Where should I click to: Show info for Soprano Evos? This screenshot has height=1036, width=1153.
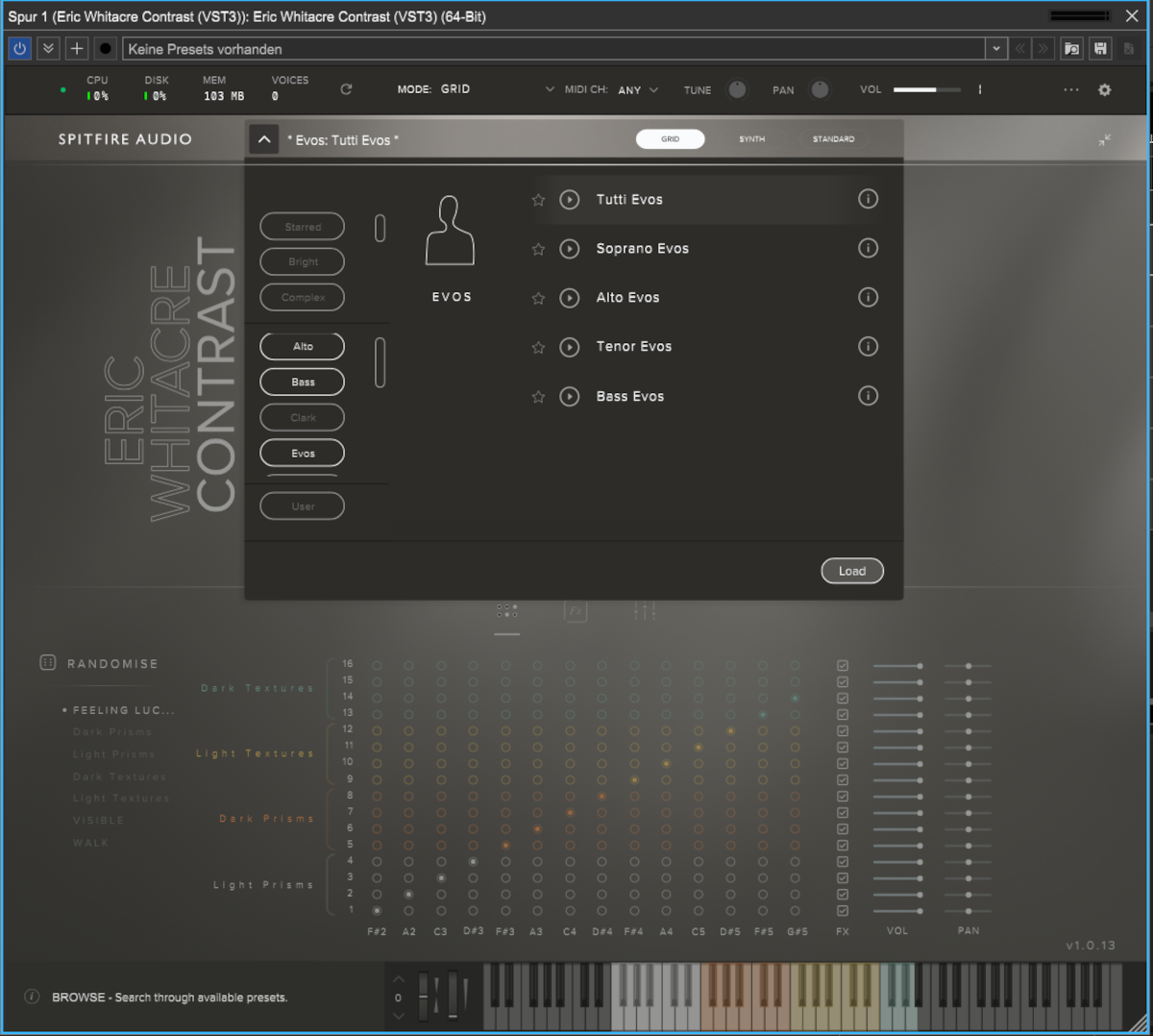pyautogui.click(x=868, y=248)
